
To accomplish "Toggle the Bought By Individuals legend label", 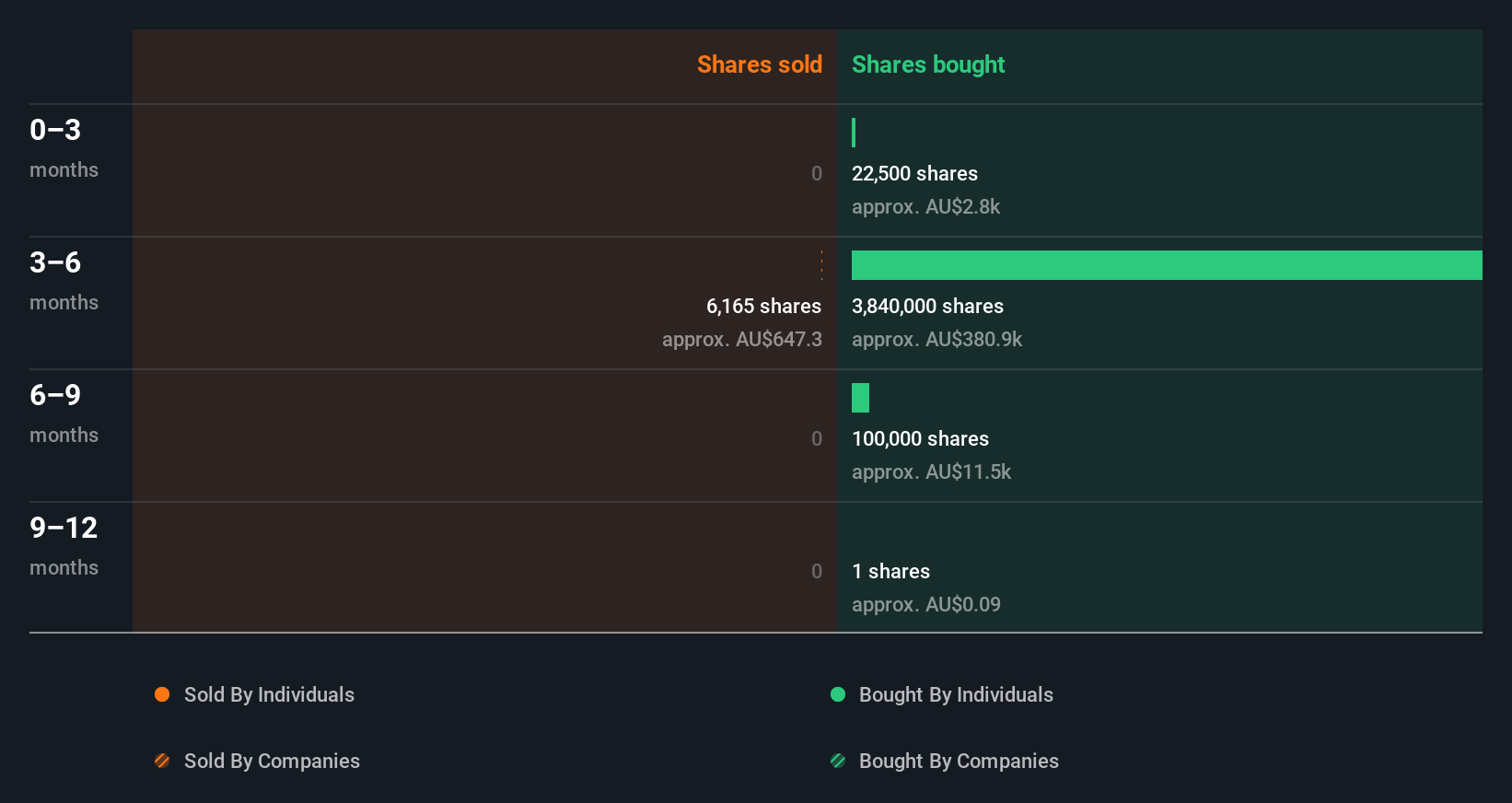I will 956,694.
